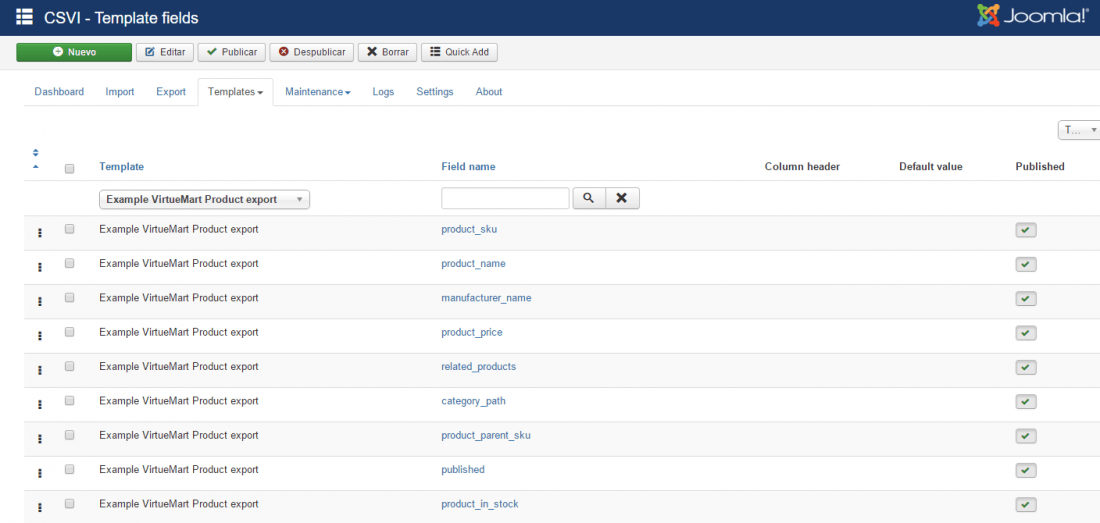Open the template filter dropdown

(x=205, y=199)
